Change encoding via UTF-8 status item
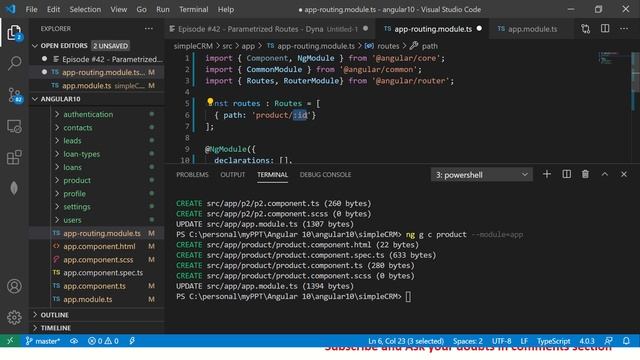 pos(502,341)
